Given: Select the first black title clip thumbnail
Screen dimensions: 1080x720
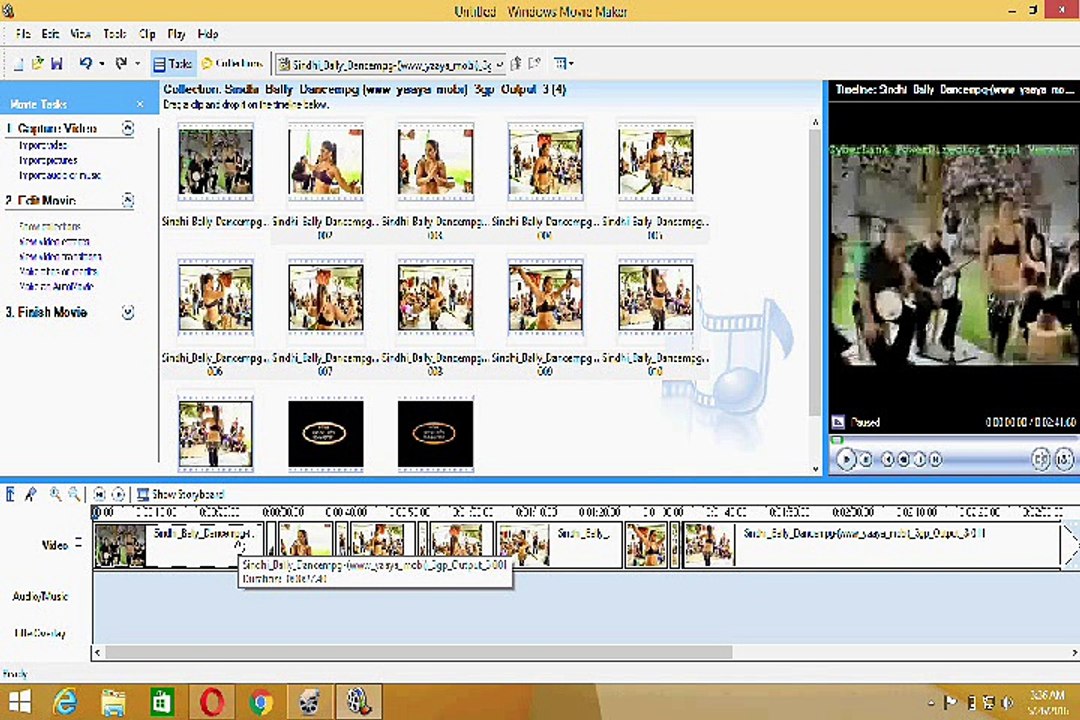Looking at the screenshot, I should [326, 434].
